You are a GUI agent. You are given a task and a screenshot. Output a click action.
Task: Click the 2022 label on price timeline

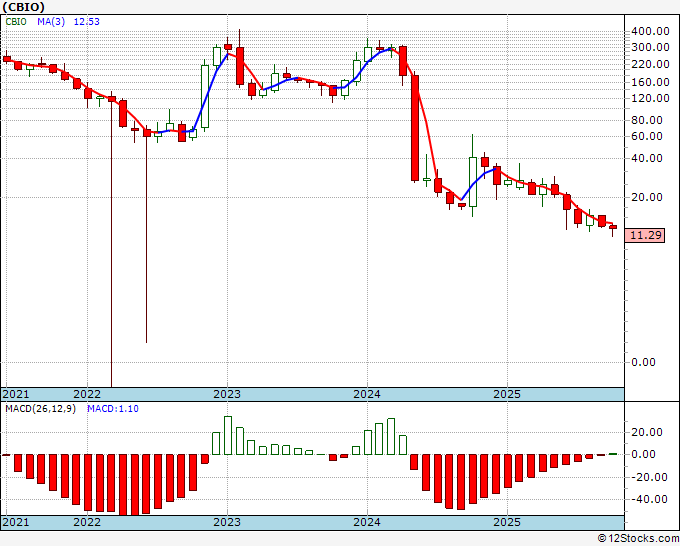pos(87,394)
